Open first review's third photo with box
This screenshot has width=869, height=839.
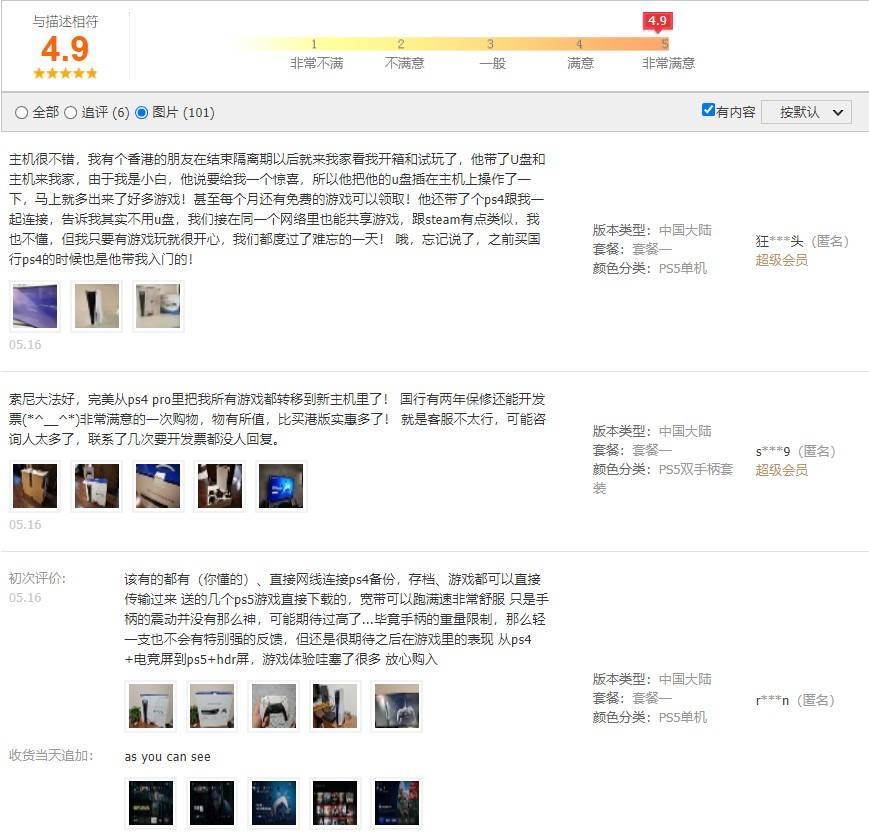coord(158,306)
